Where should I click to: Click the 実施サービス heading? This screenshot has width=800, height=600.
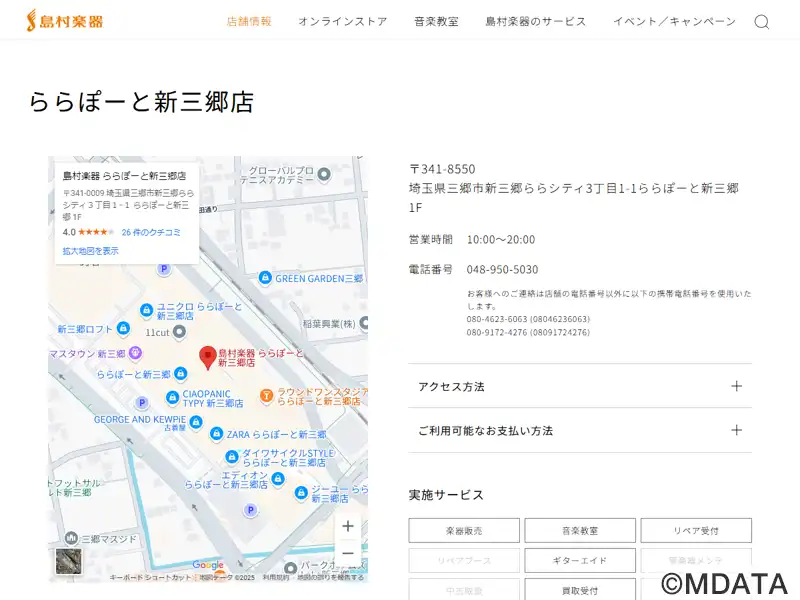pos(446,495)
